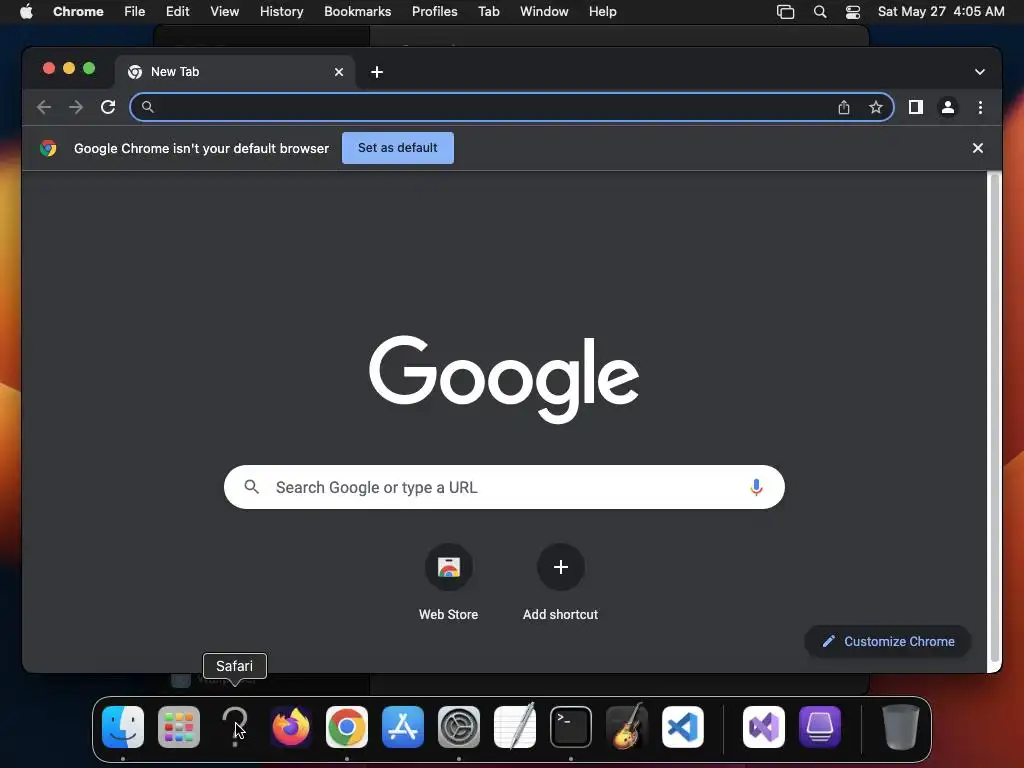Open Launchpad from the dock
This screenshot has width=1024, height=768.
pyautogui.click(x=179, y=727)
